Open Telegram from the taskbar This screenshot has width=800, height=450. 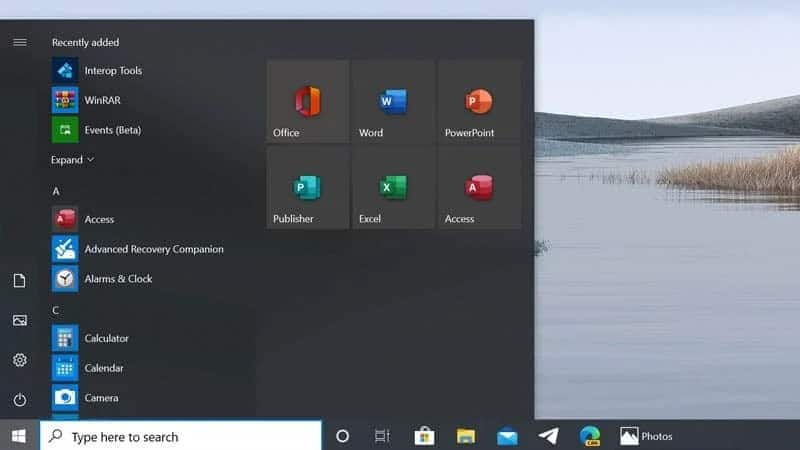tap(548, 436)
